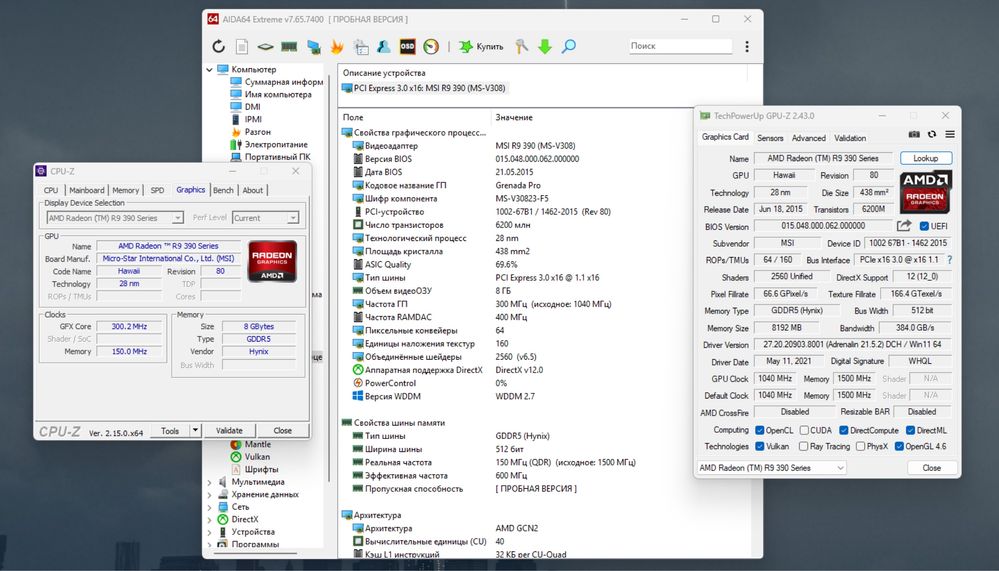Open the Tools dropdown arrow in CPU-Z
999x571 pixels.
click(x=196, y=430)
